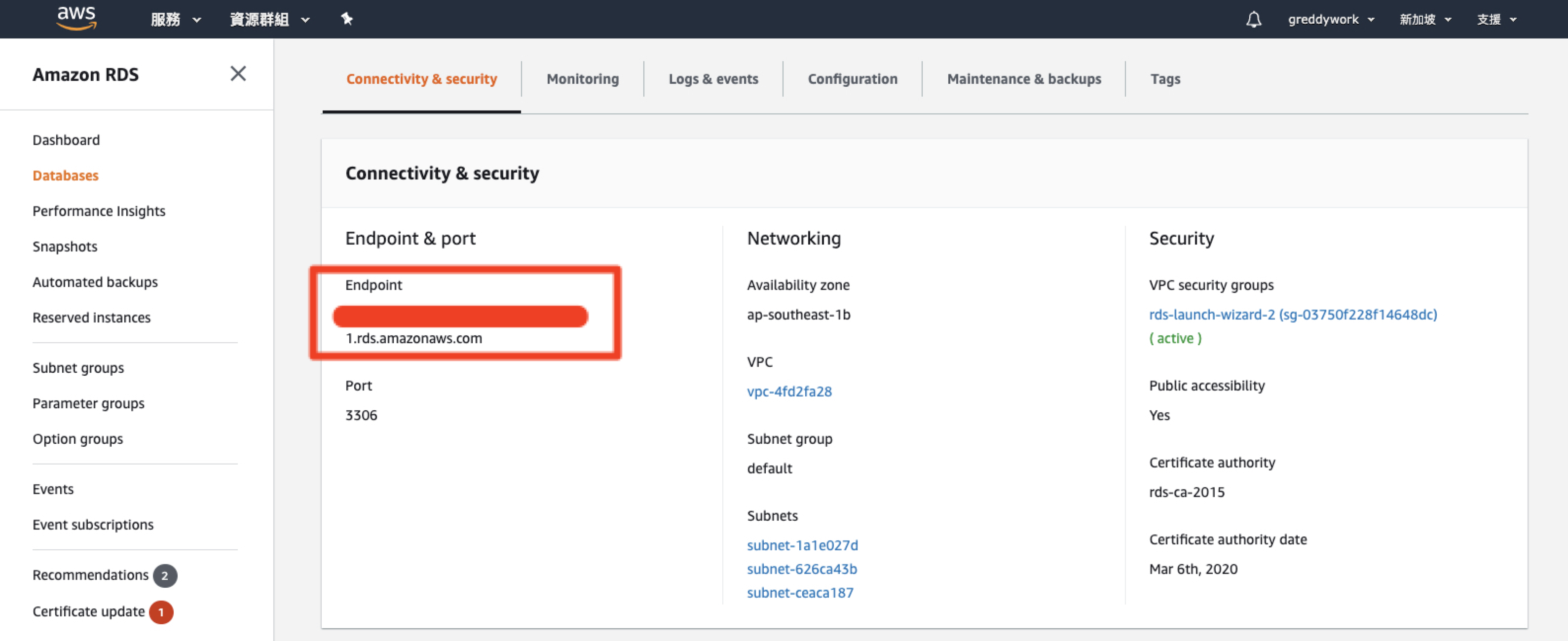Open the notifications bell icon
The image size is (1568, 641).
point(1253,19)
